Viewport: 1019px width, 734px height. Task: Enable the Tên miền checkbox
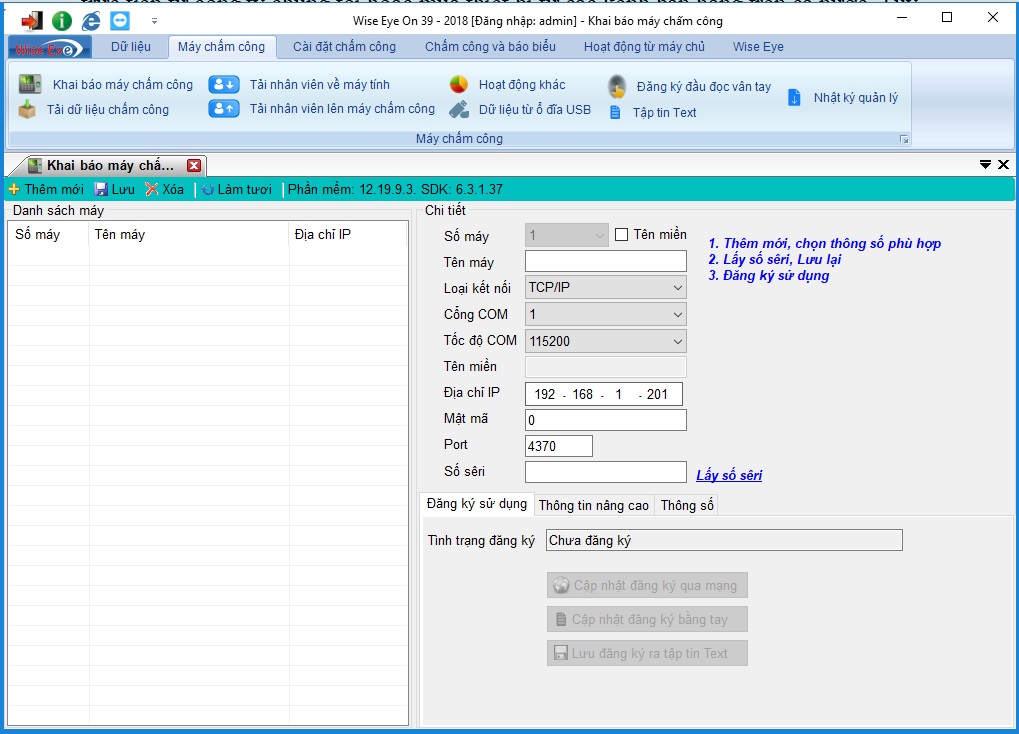pyautogui.click(x=622, y=235)
